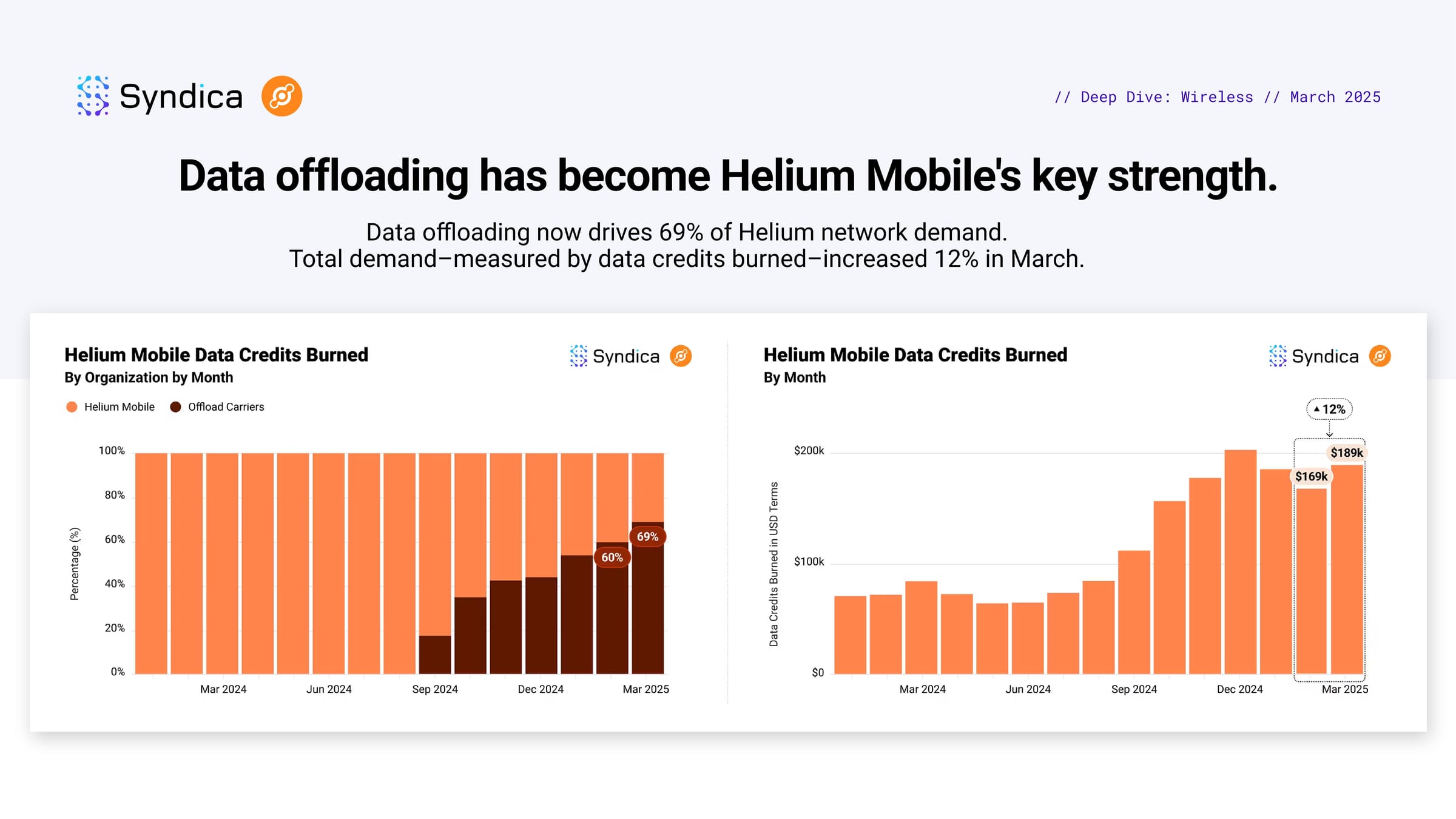
Task: Click the Helium icon on the right chart
Action: 1380,356
